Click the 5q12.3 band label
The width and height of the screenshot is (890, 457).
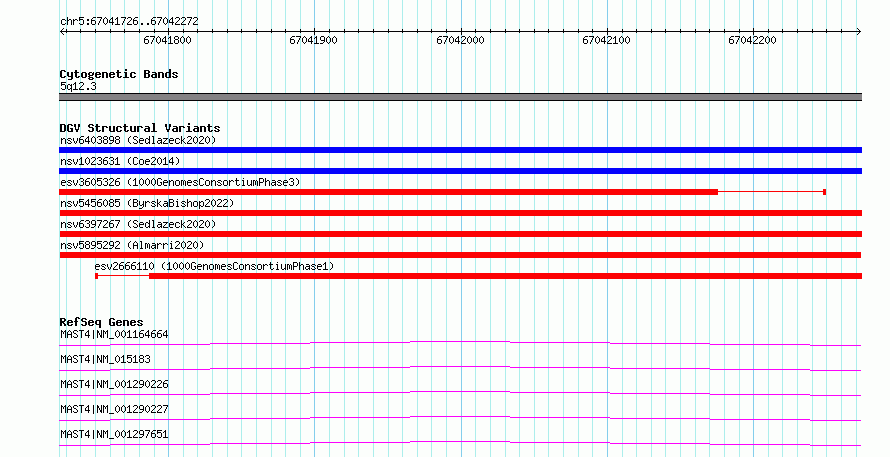click(78, 86)
